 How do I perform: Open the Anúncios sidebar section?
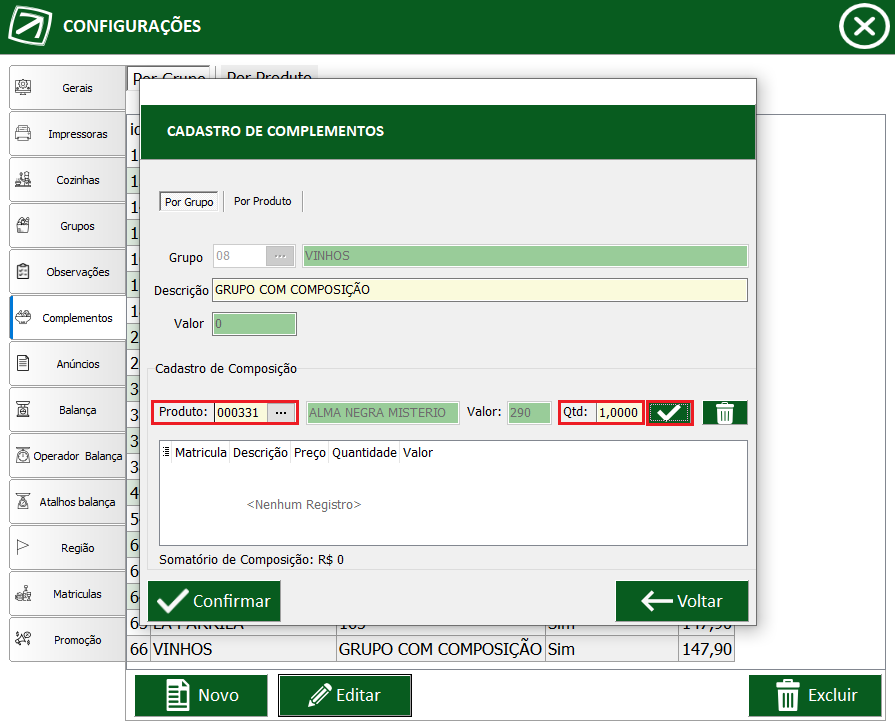68,364
